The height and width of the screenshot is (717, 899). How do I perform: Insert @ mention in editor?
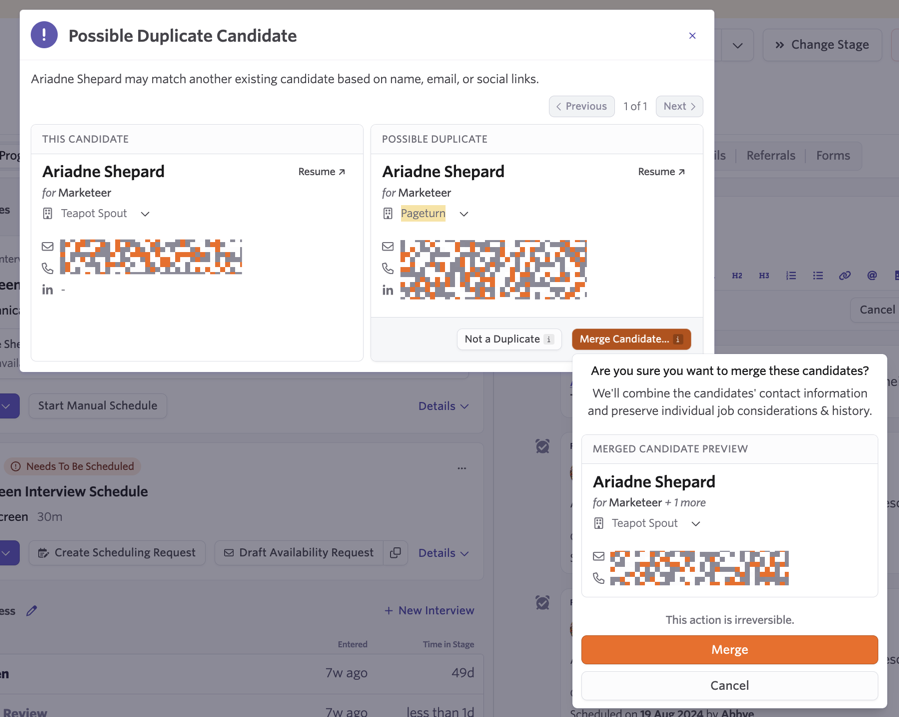point(871,276)
